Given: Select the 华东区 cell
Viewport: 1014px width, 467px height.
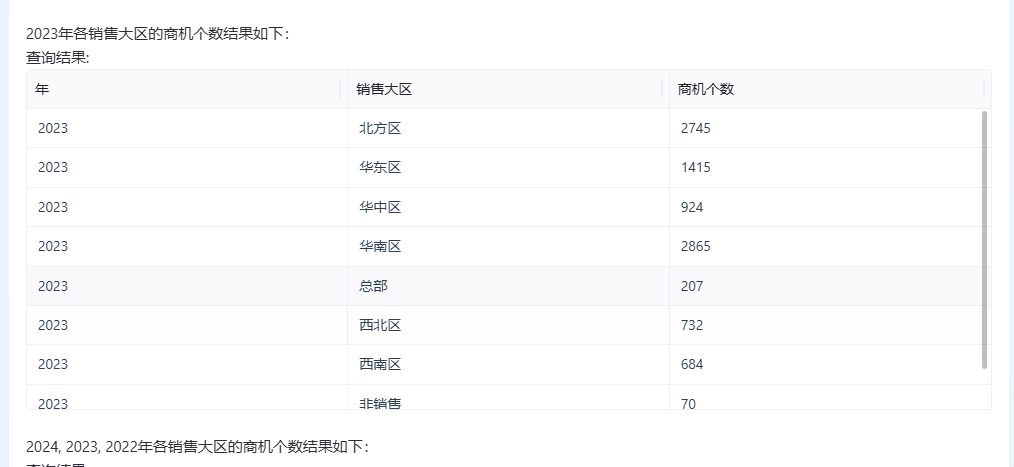Looking at the screenshot, I should point(508,168).
